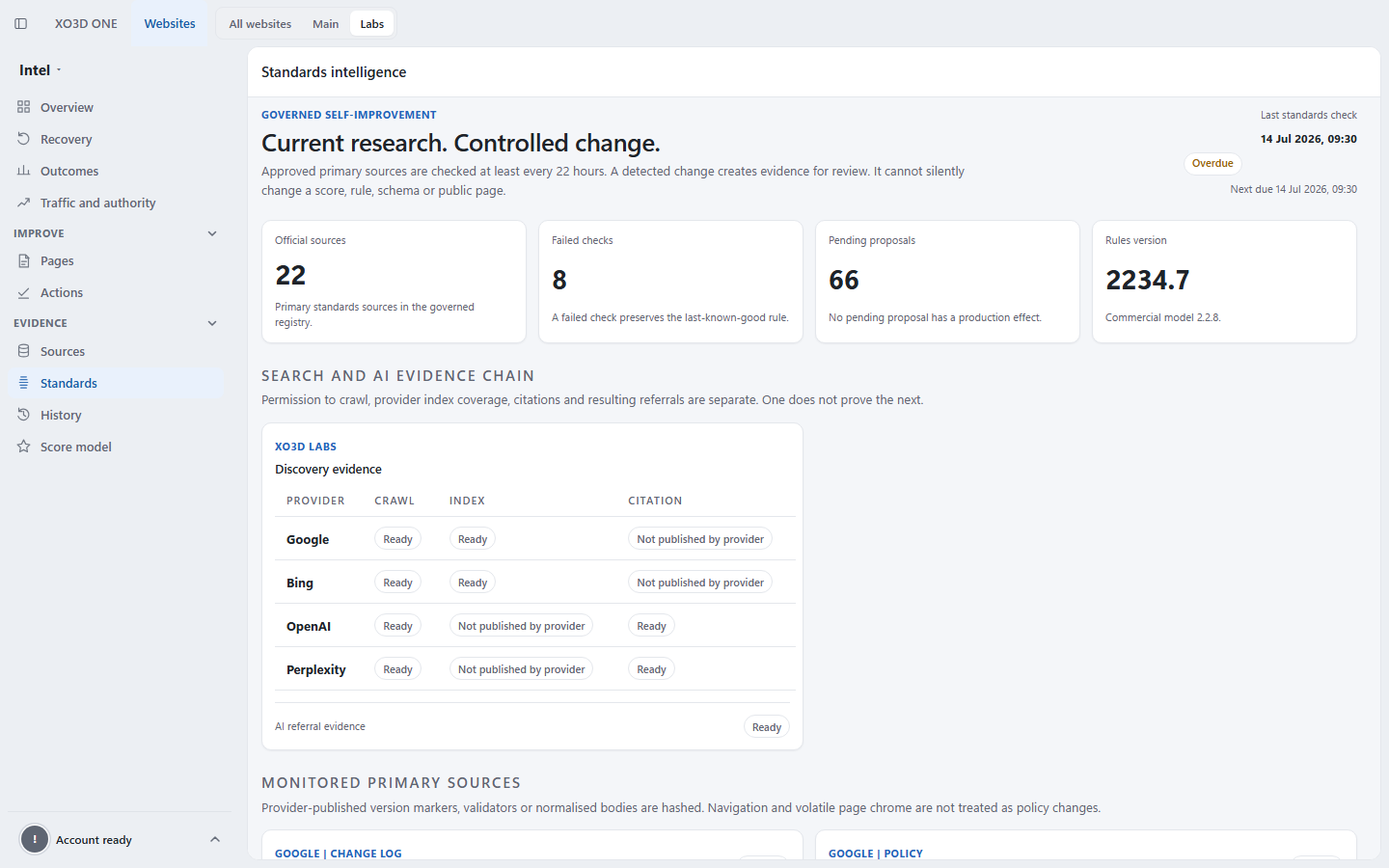Screen dimensions: 1389x868
Task: Open Sources under Evidence
Action: [116, 351]
